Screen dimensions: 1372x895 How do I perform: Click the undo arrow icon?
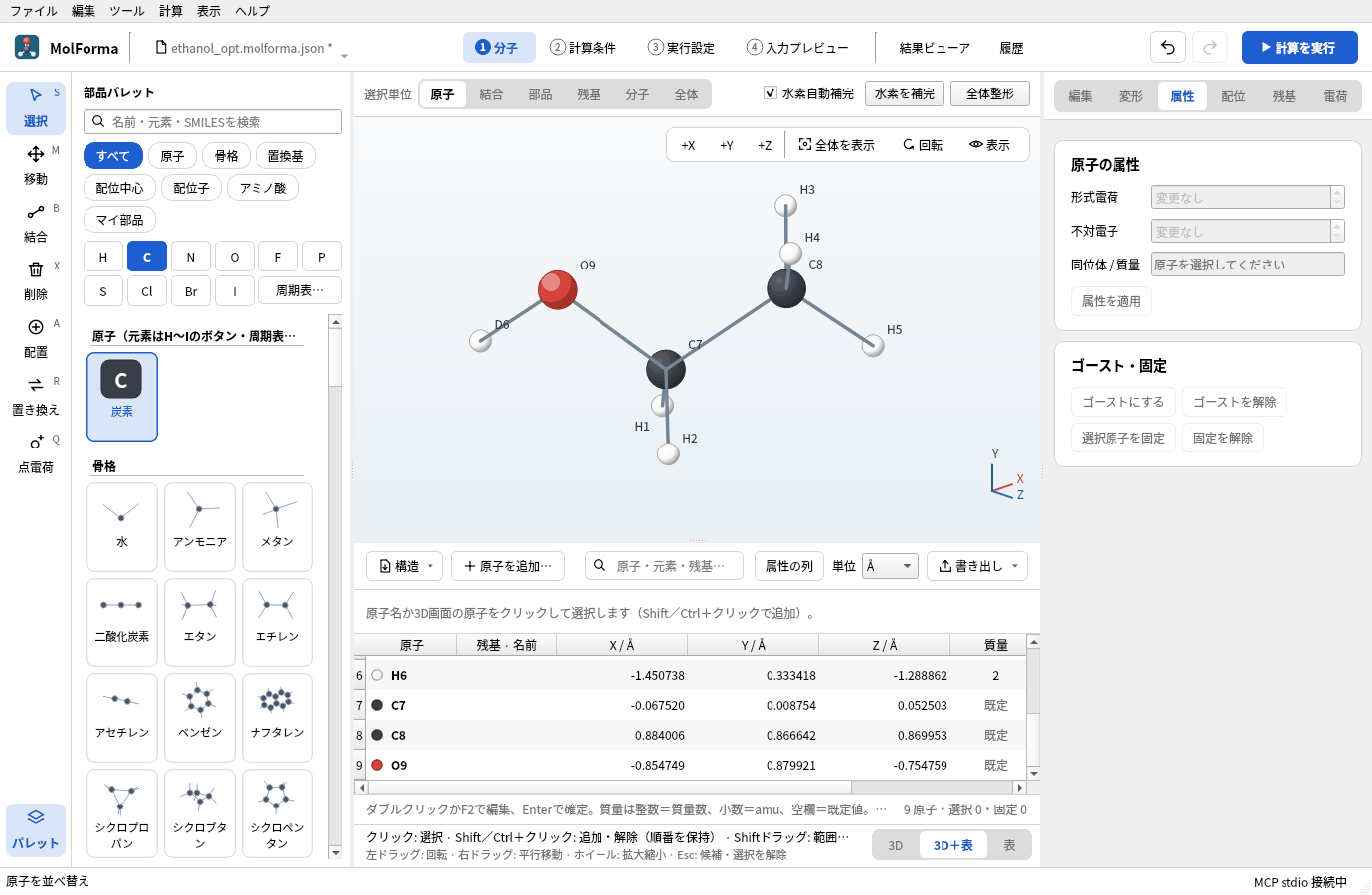[x=1168, y=48]
